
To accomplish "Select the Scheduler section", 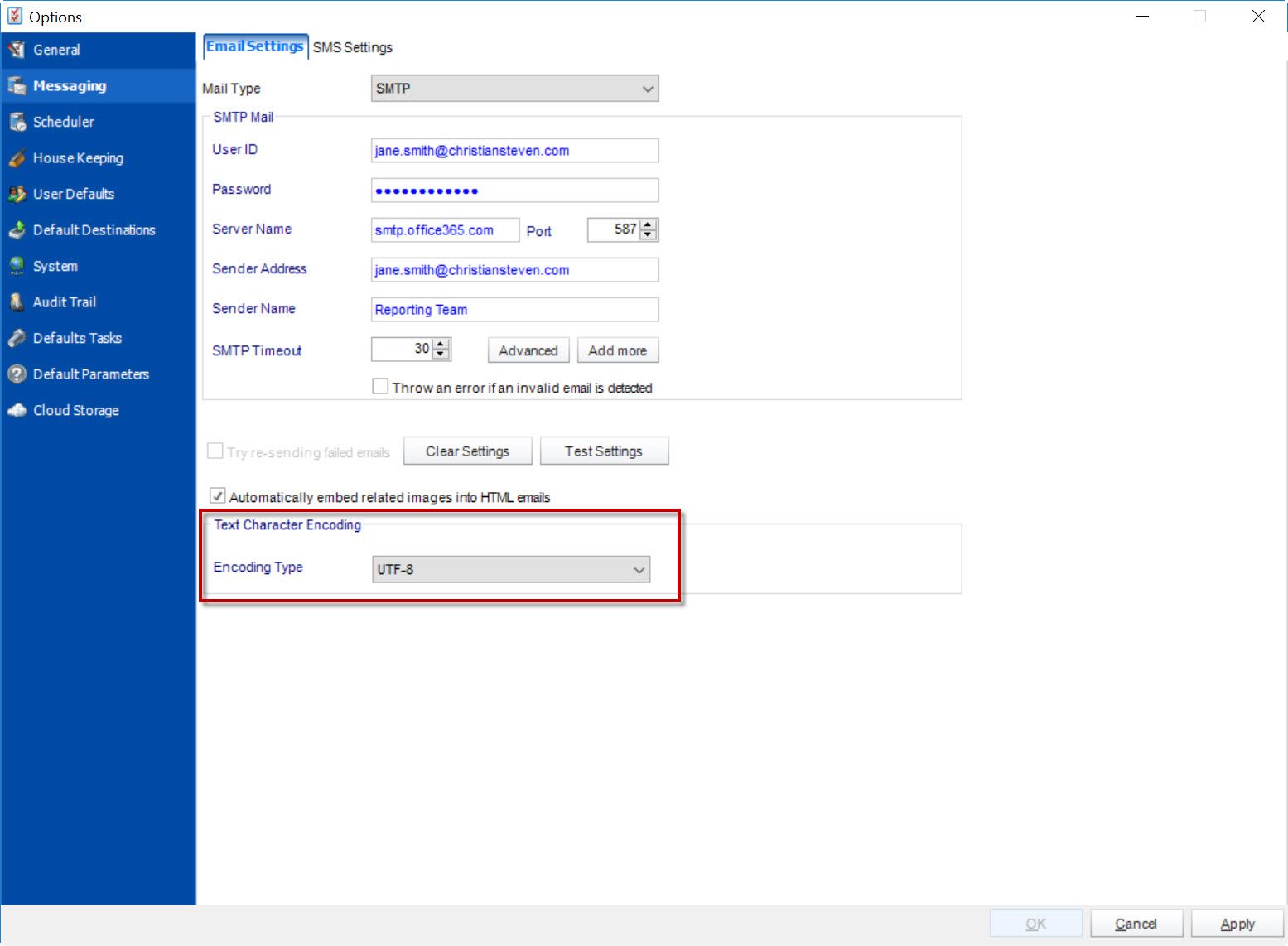I will [64, 122].
